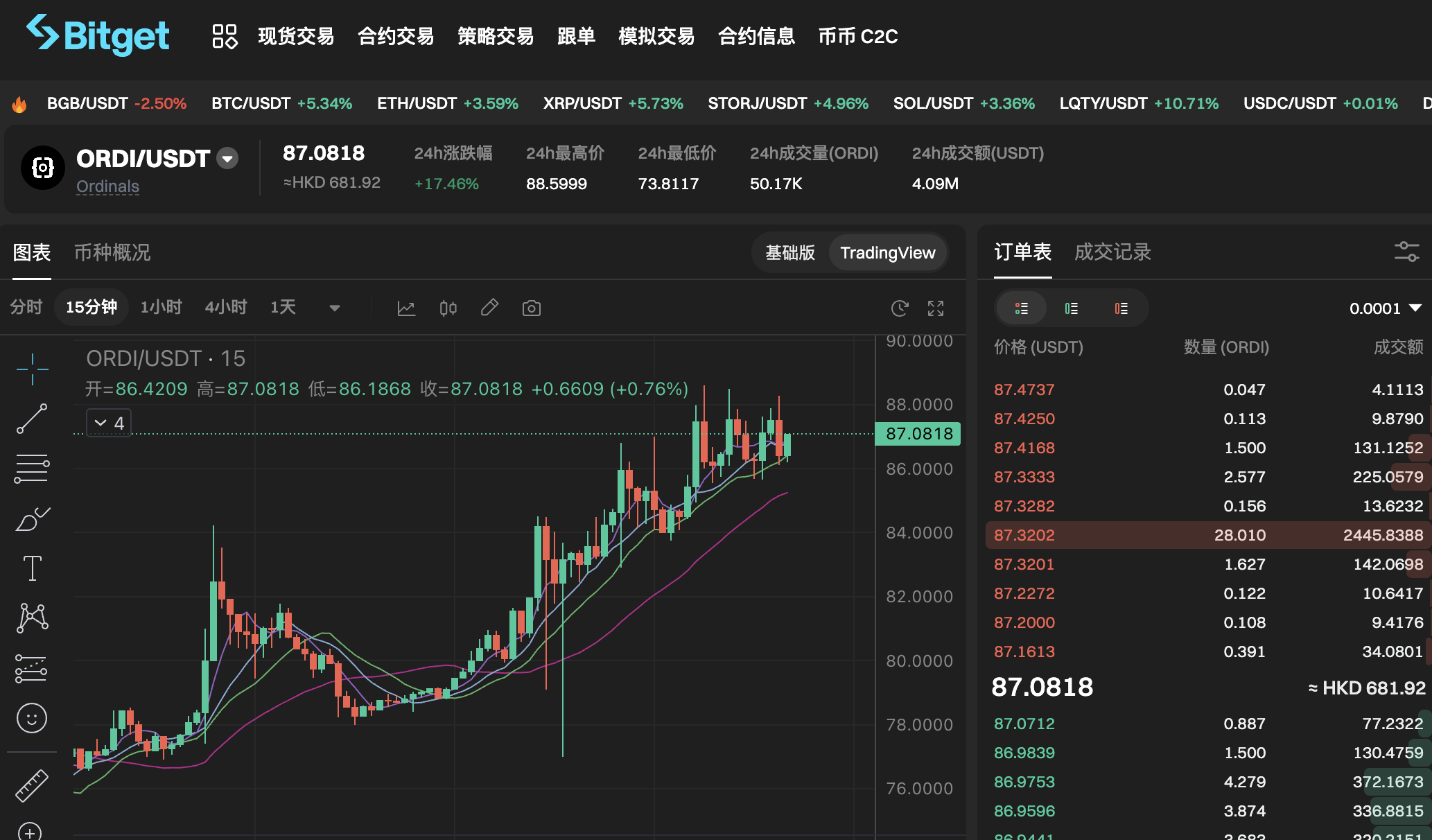Select the 1小时 timeframe

[161, 307]
